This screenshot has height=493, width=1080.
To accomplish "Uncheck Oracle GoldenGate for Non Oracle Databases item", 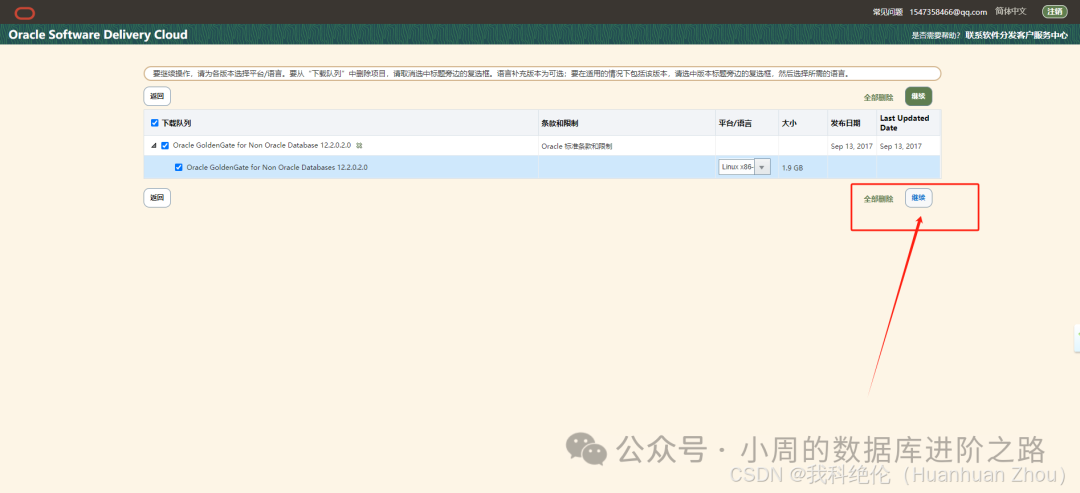I will tap(179, 167).
